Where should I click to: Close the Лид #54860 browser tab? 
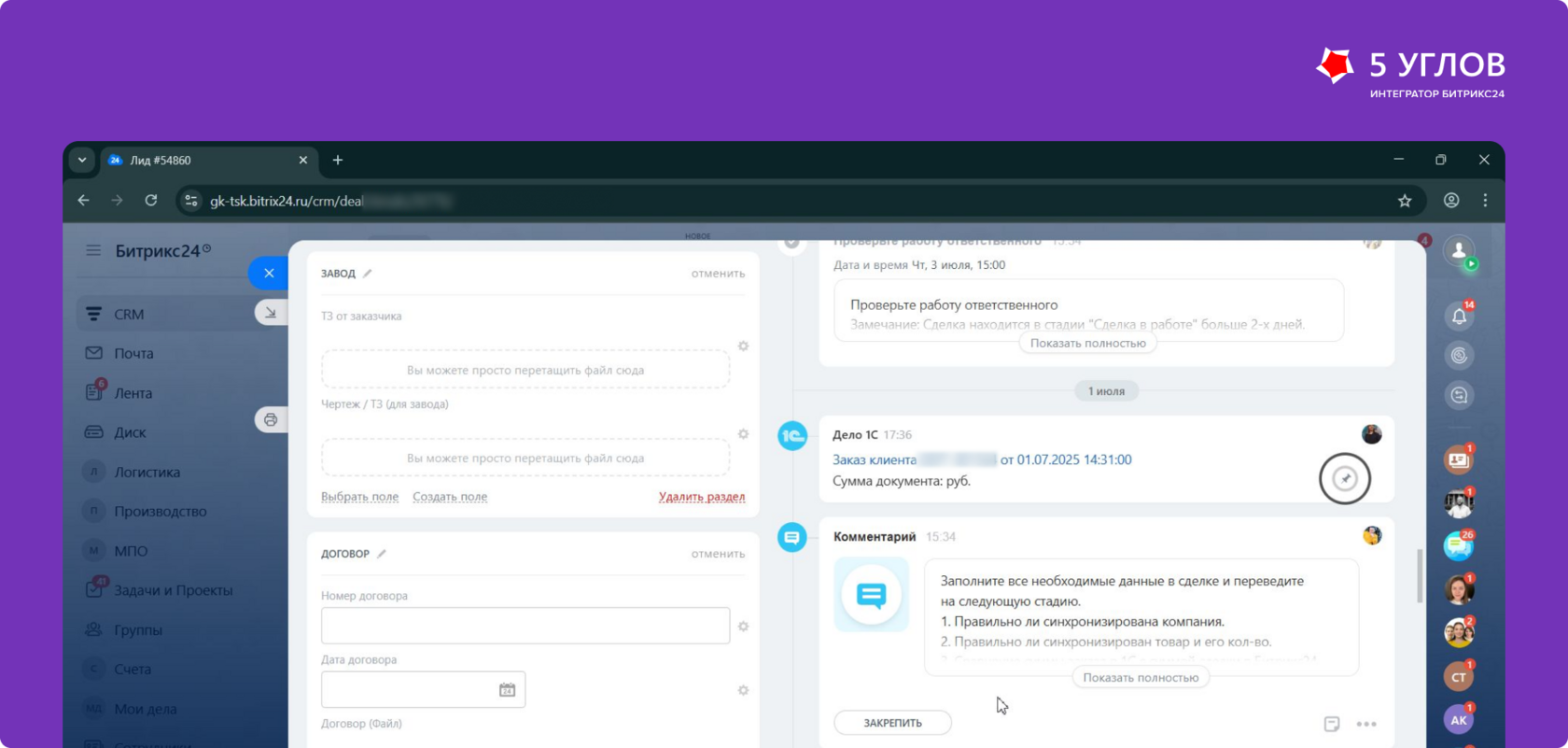[303, 161]
